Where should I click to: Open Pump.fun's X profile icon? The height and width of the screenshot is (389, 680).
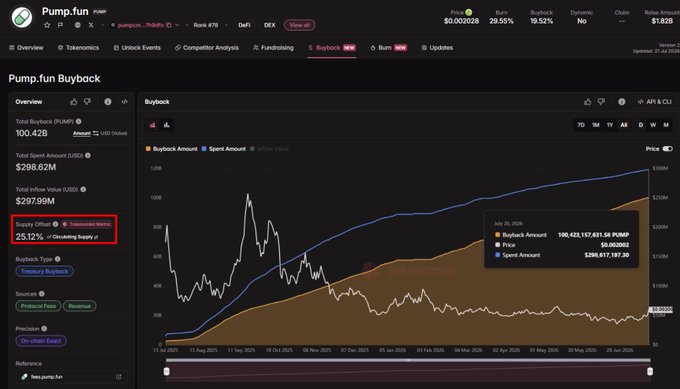91,25
